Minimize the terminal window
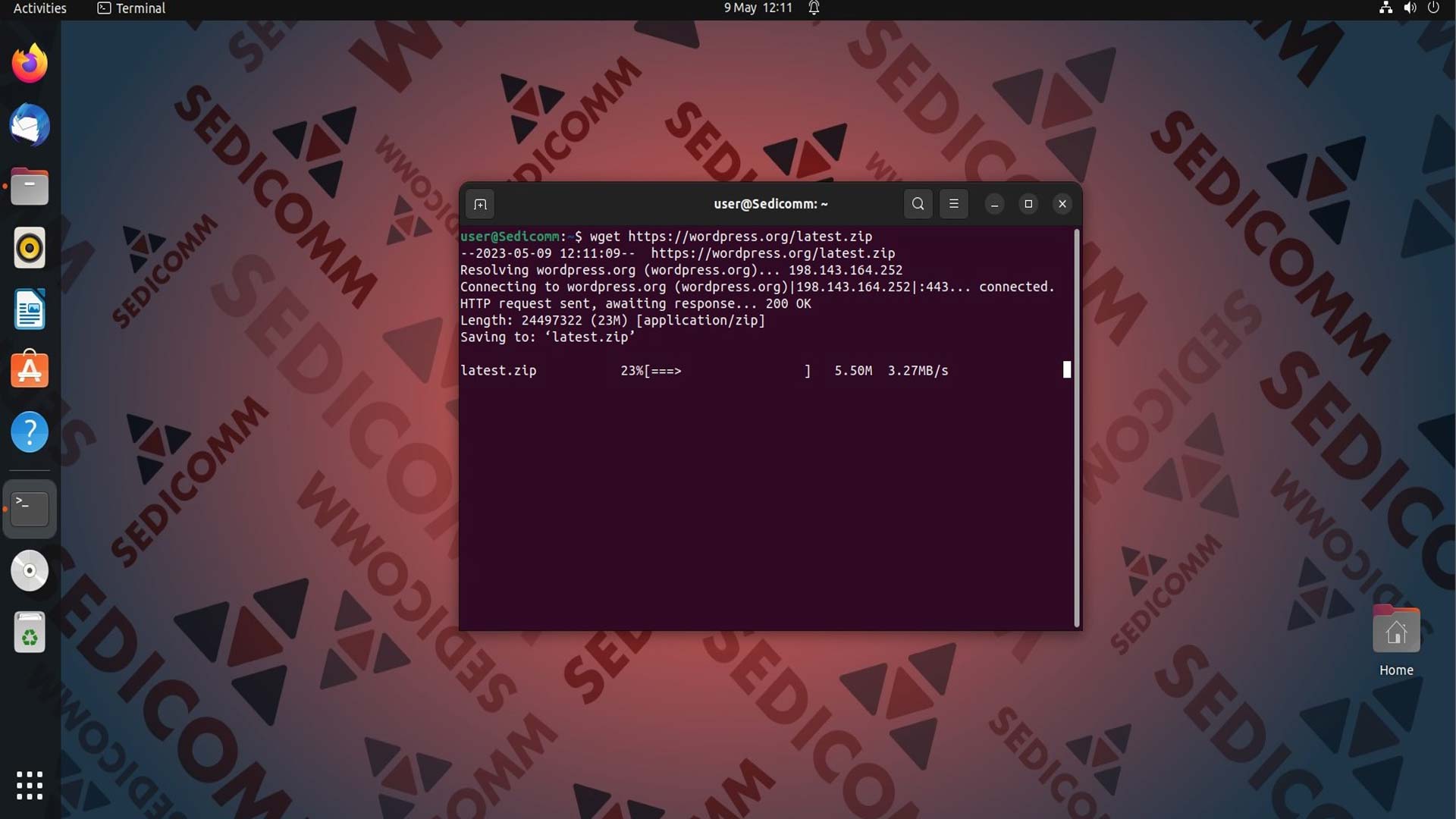 click(994, 204)
